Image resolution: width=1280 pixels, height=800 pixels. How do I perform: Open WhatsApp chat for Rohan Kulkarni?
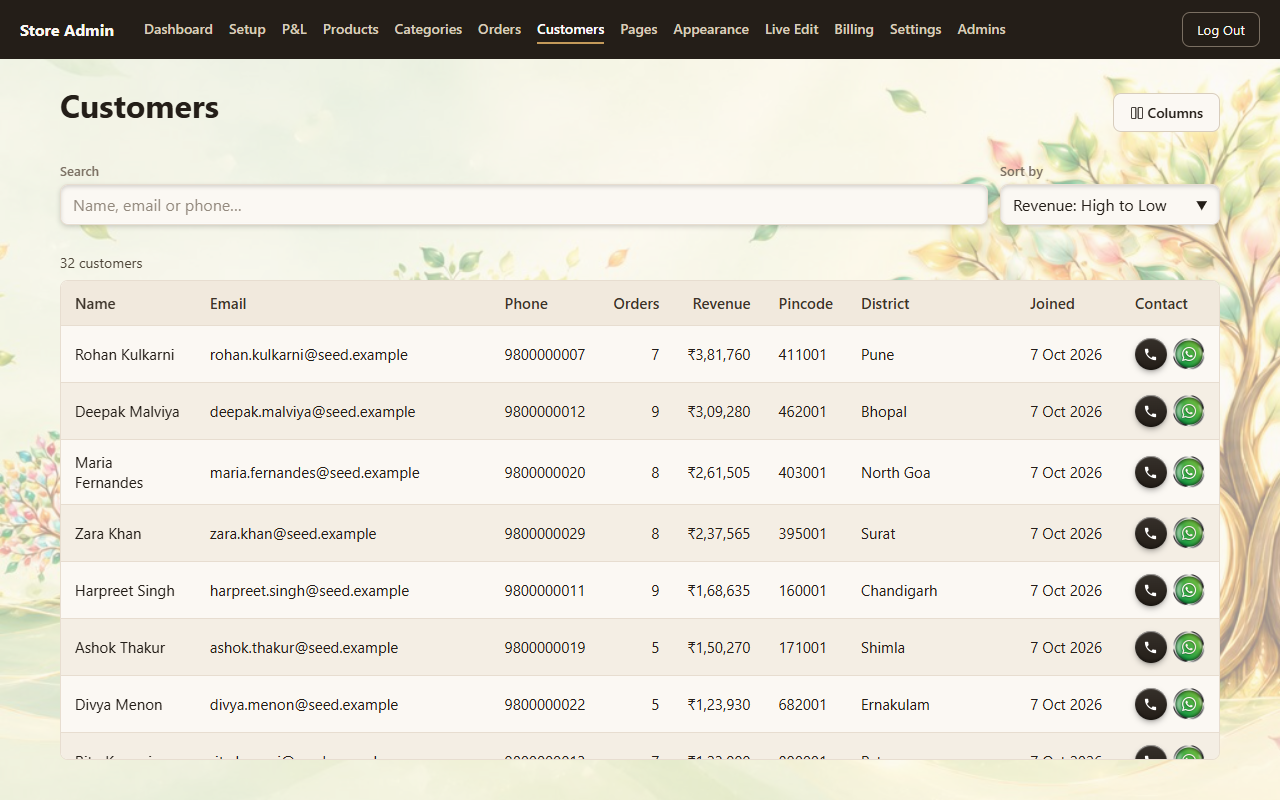point(1189,354)
